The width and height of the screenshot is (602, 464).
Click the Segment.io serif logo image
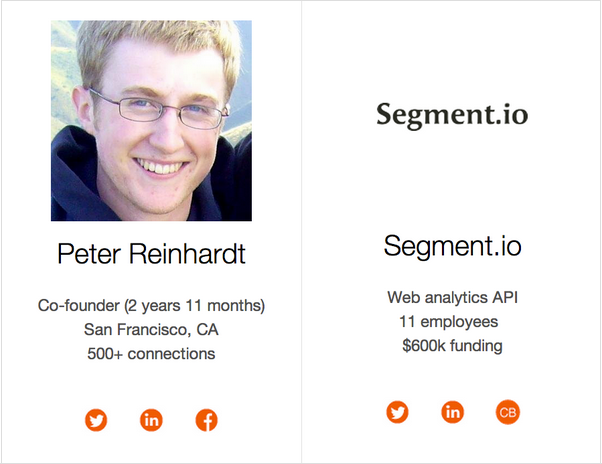(452, 115)
